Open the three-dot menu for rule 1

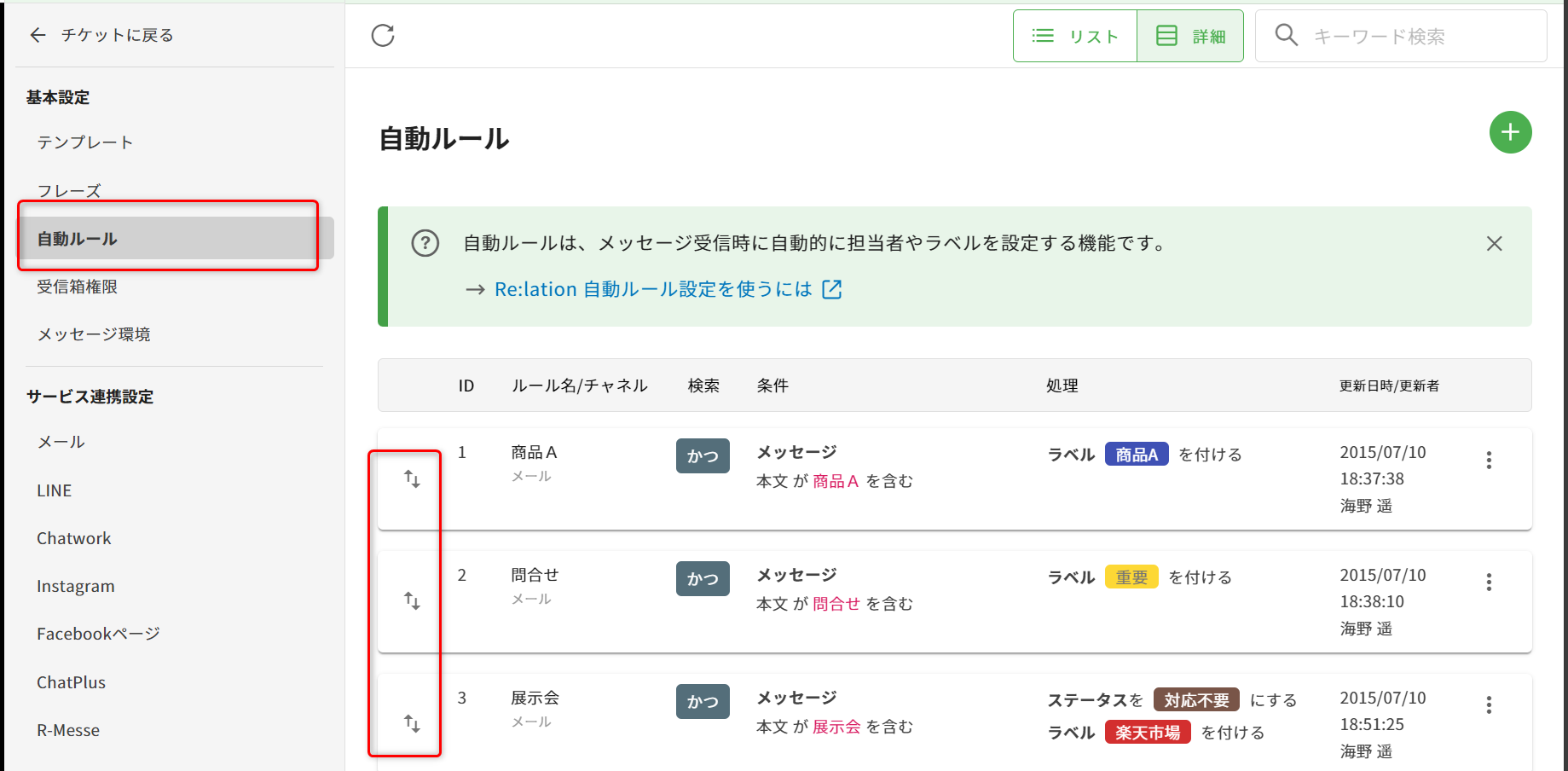(x=1489, y=461)
